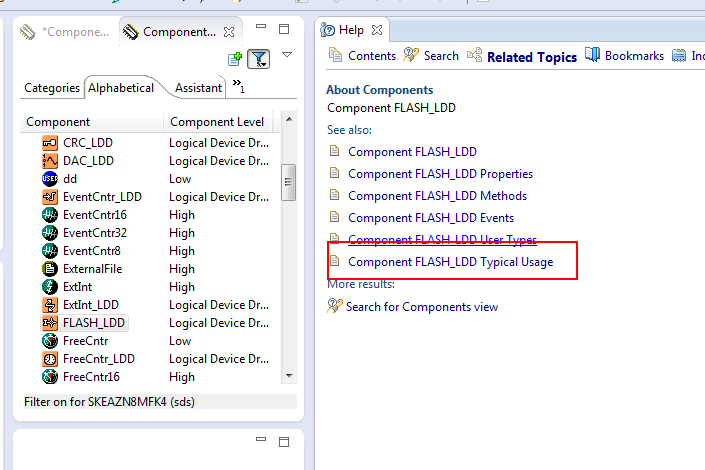Viewport: 705px width, 470px height.
Task: Open Related Topics in Help
Action: [x=522, y=57]
